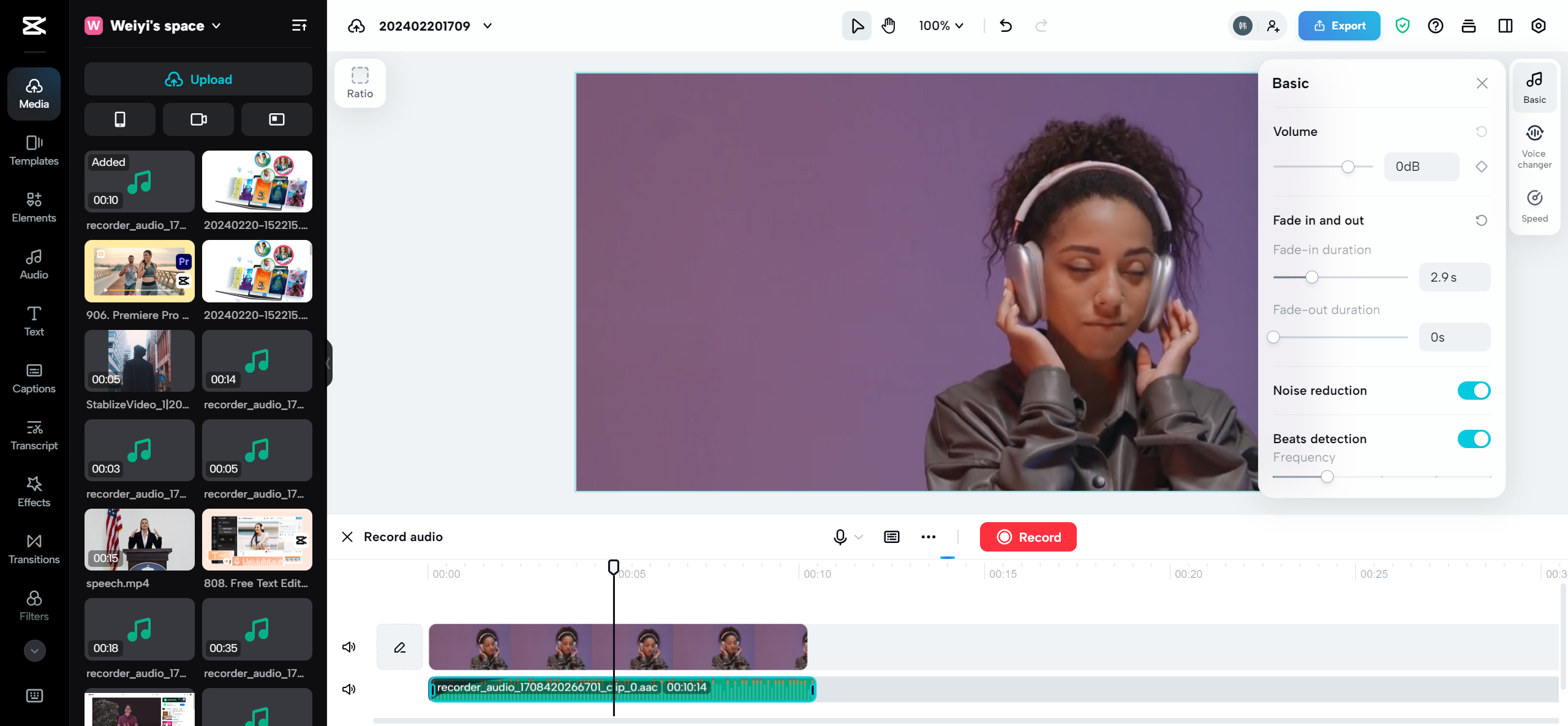Select the Text tool from the sidebar

coord(34,320)
